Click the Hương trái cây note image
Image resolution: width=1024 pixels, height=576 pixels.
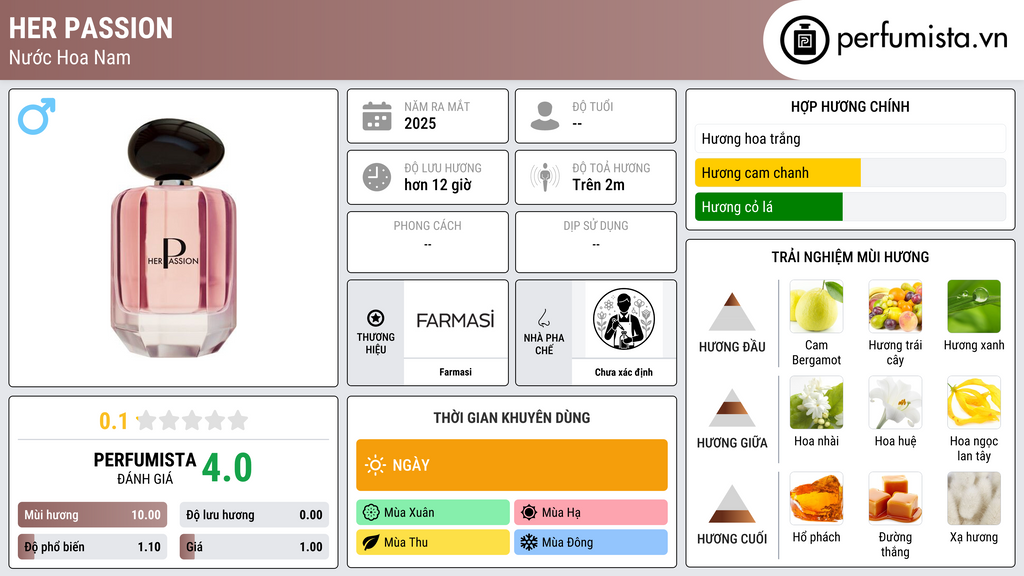pyautogui.click(x=895, y=306)
